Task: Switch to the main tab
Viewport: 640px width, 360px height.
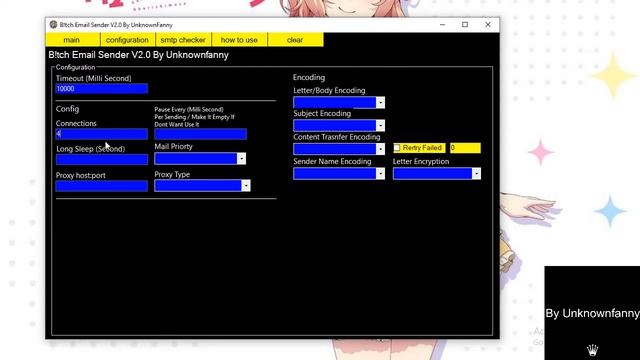Action: click(x=73, y=40)
